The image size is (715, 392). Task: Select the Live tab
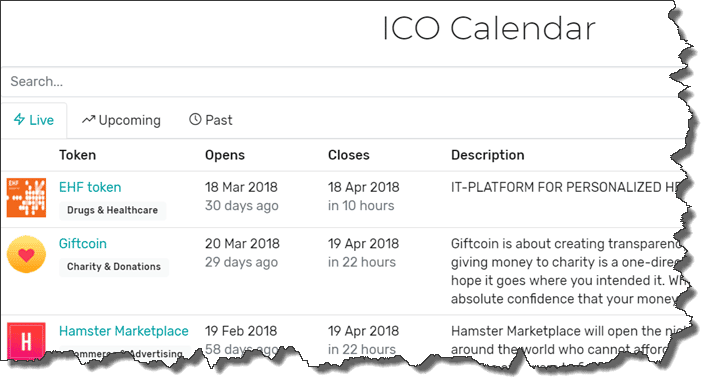click(34, 120)
